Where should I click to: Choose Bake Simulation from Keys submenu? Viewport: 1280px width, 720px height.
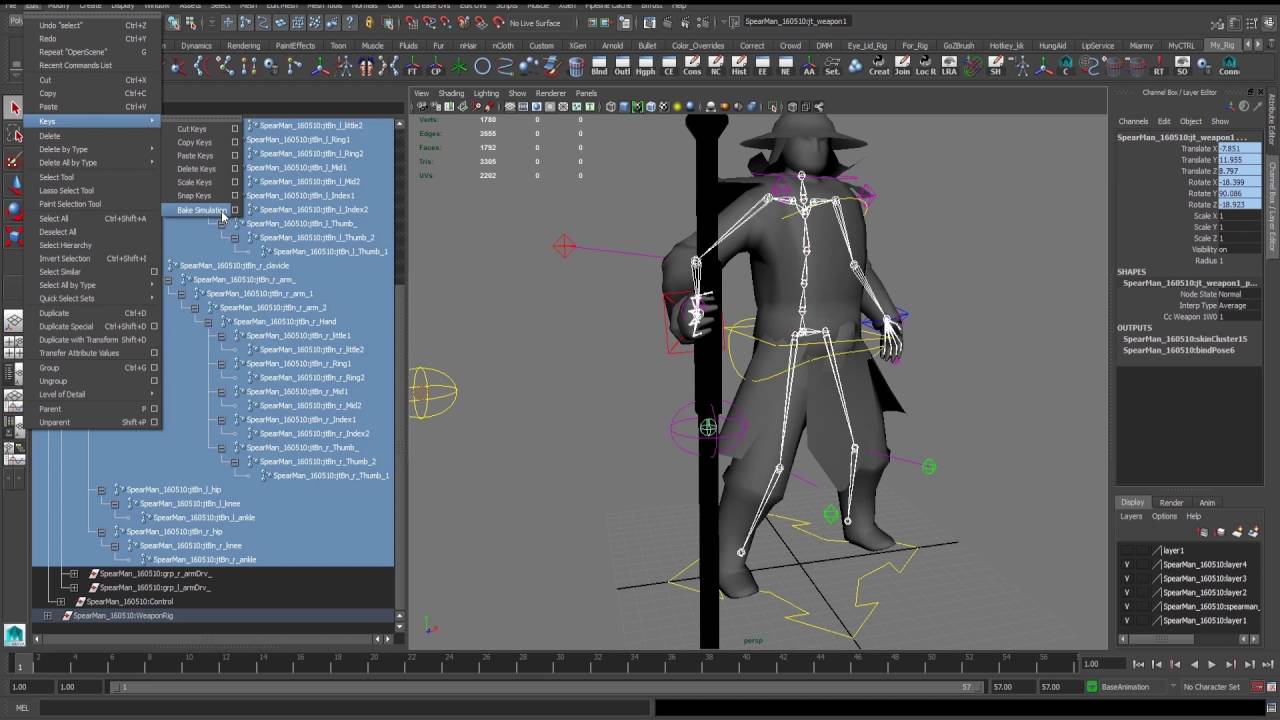point(200,210)
